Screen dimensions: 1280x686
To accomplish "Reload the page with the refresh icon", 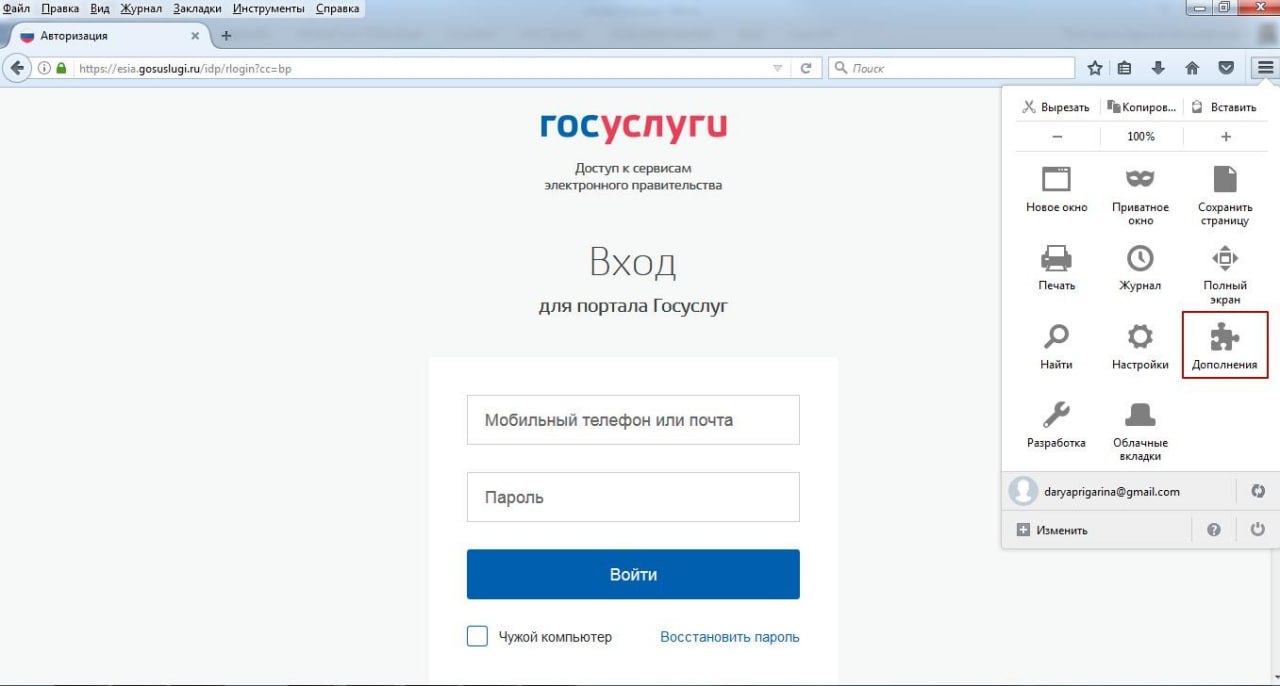I will click(806, 68).
